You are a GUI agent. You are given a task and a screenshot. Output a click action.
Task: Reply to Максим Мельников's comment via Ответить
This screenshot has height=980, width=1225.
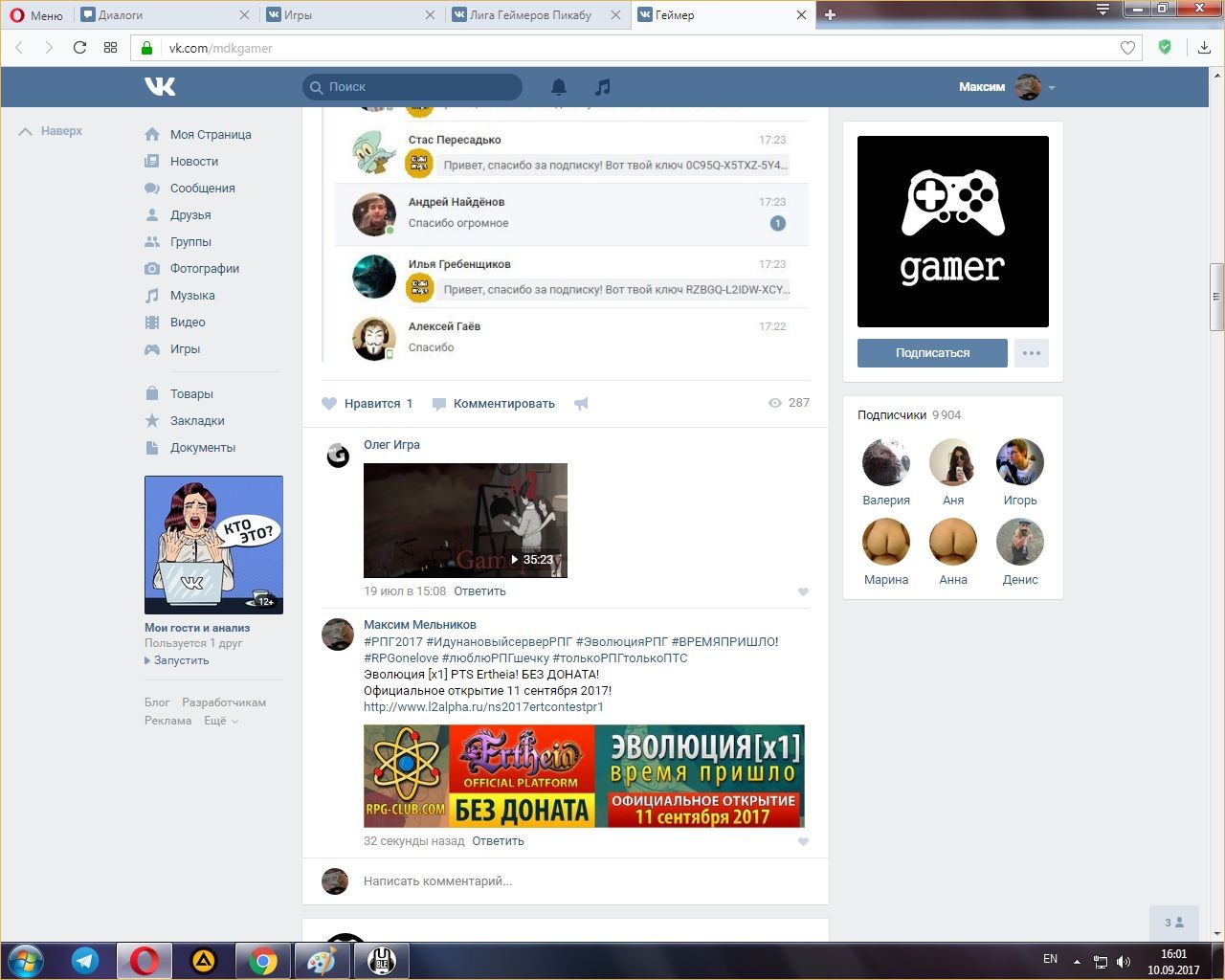pos(498,841)
